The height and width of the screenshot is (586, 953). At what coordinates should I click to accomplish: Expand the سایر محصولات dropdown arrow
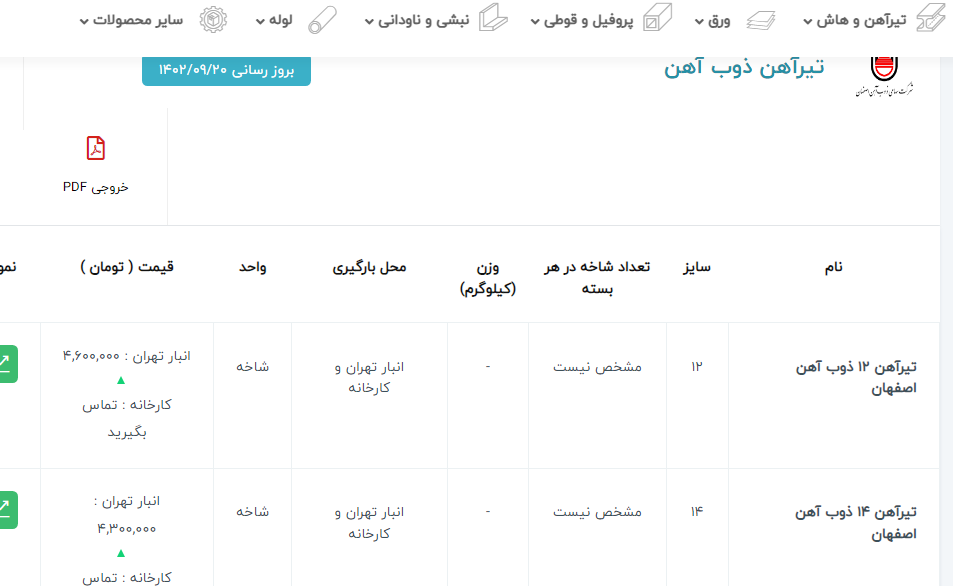coord(84,21)
